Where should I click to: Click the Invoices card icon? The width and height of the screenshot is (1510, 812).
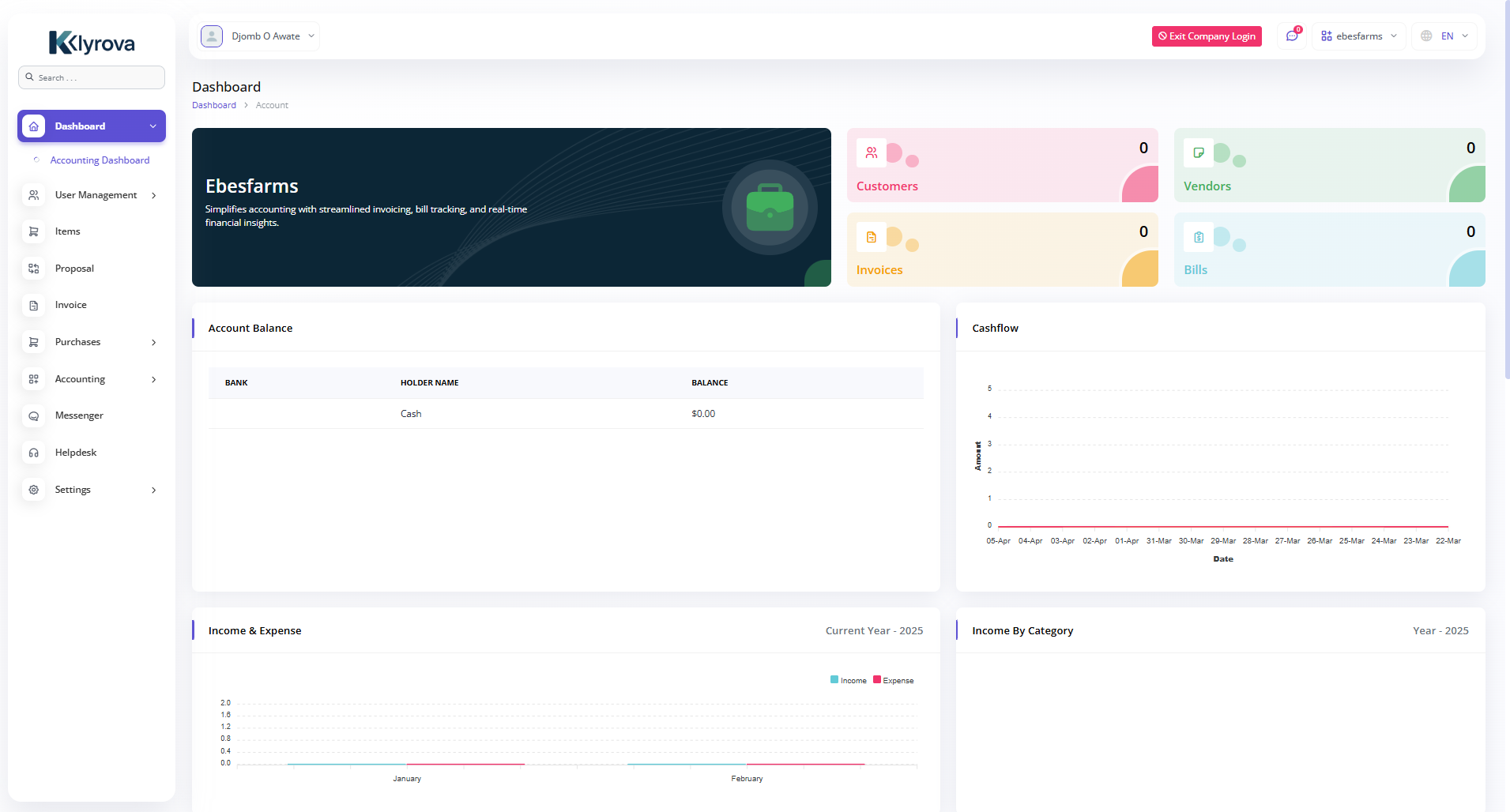coord(872,237)
